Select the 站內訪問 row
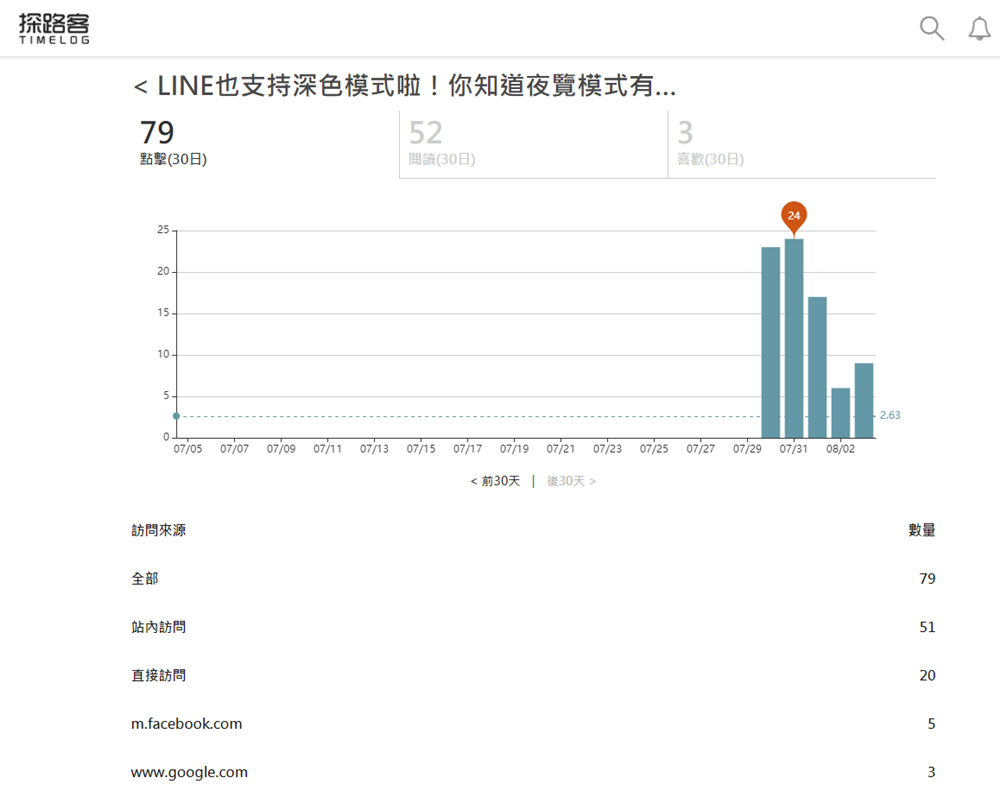1000x809 pixels. point(533,627)
